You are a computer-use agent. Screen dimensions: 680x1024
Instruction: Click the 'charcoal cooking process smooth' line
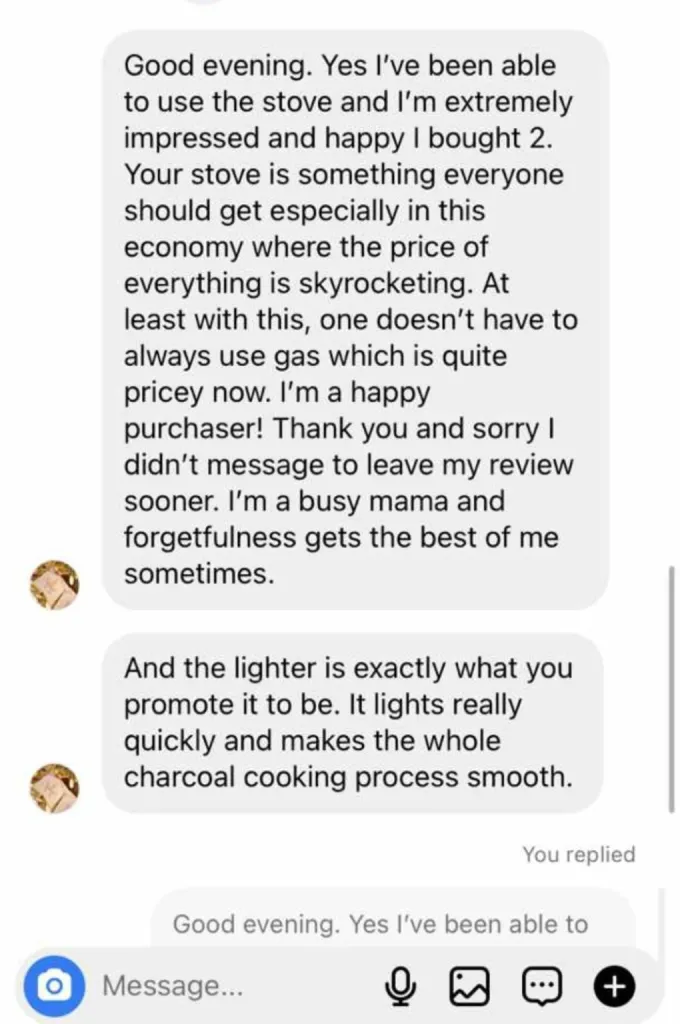[x=348, y=777]
